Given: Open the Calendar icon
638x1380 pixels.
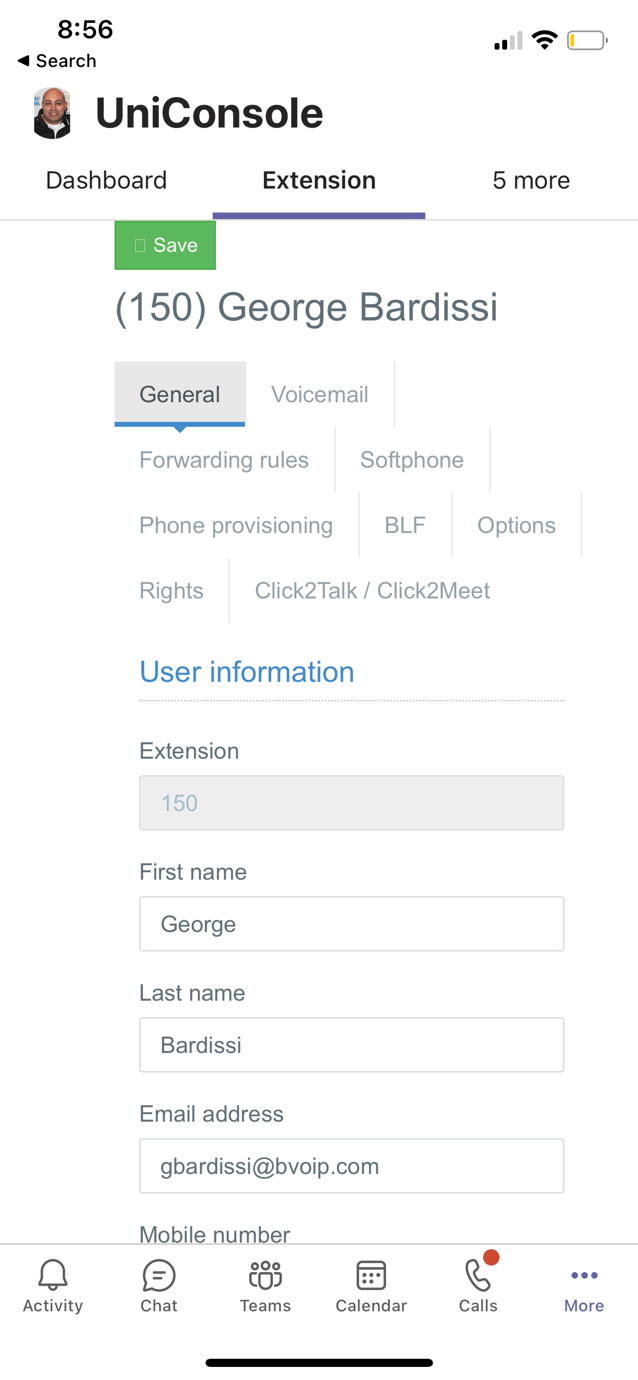Looking at the screenshot, I should click(371, 1275).
